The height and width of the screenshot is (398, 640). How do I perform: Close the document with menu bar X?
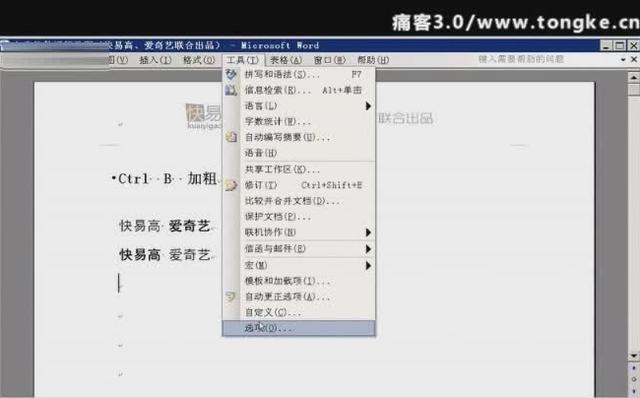(634, 60)
